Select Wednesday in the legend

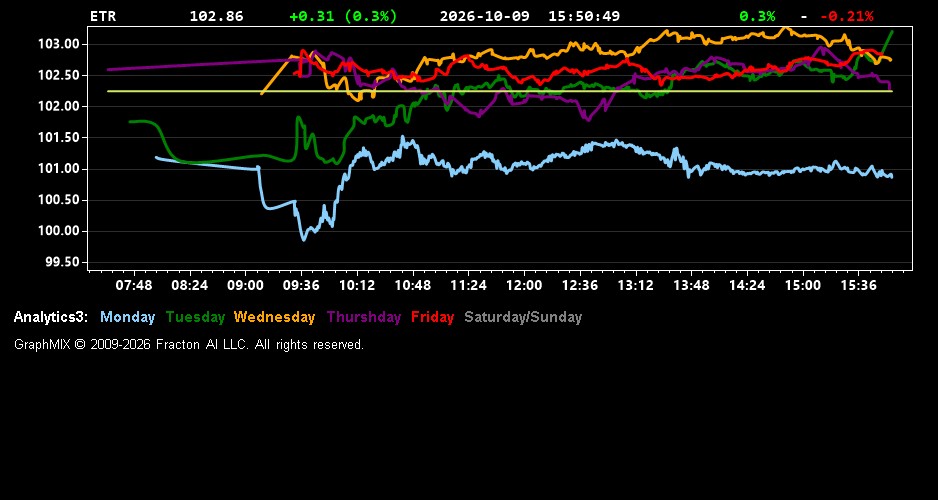point(274,317)
